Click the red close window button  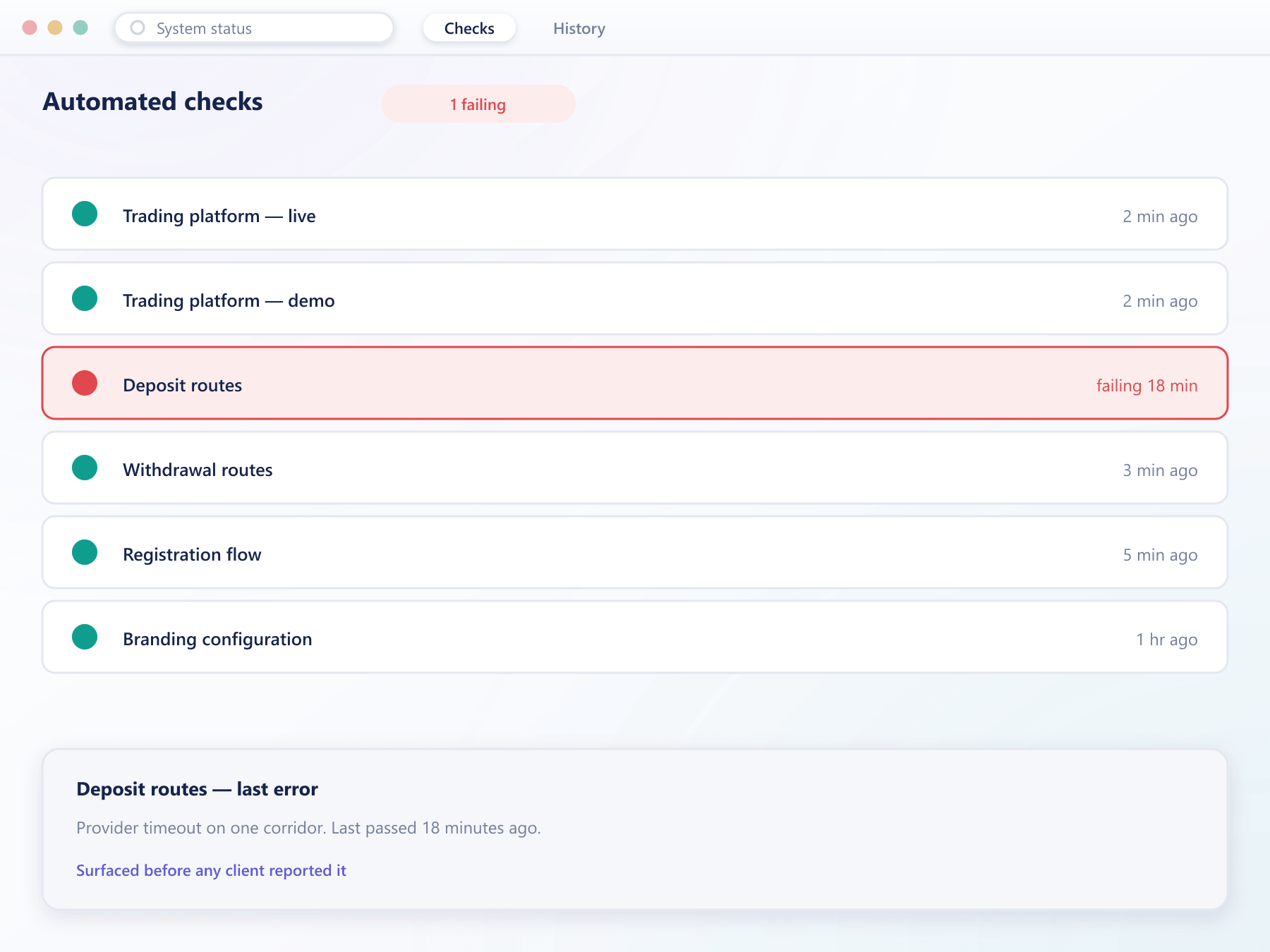30,28
